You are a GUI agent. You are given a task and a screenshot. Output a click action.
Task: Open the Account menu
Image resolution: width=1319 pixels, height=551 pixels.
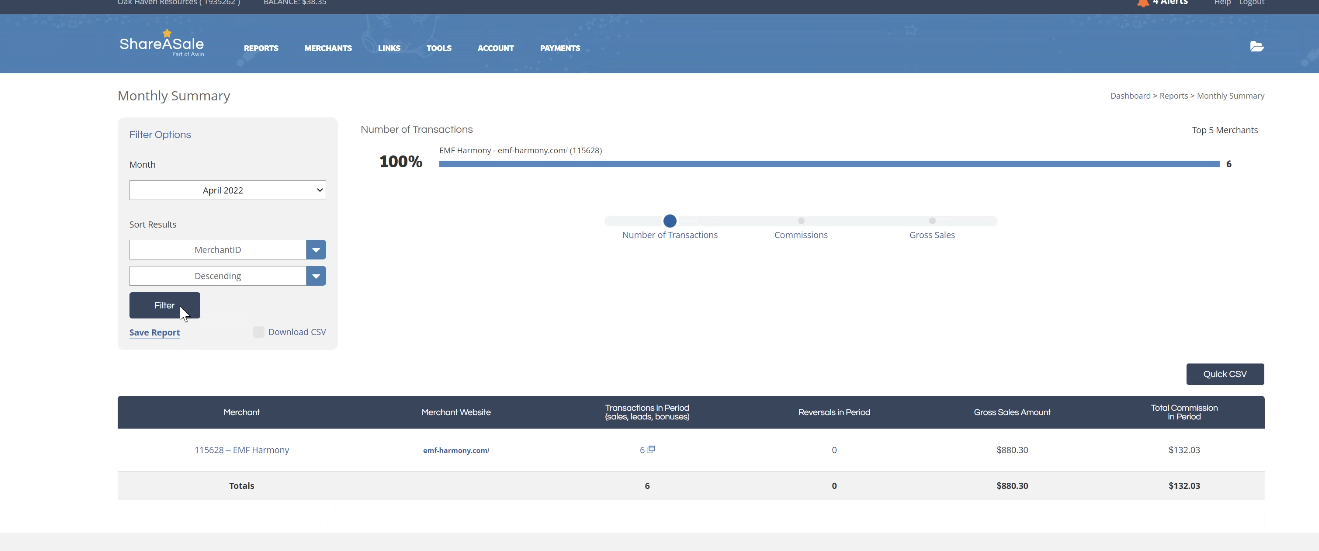(x=496, y=48)
